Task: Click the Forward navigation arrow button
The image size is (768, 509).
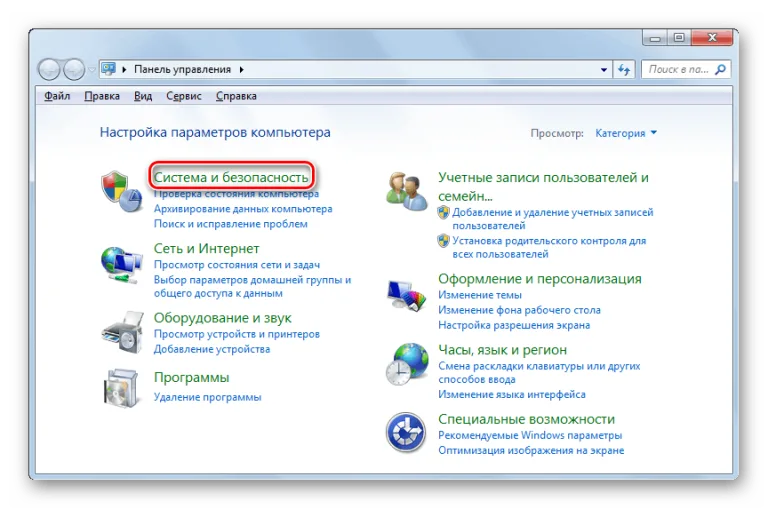Action: (73, 70)
